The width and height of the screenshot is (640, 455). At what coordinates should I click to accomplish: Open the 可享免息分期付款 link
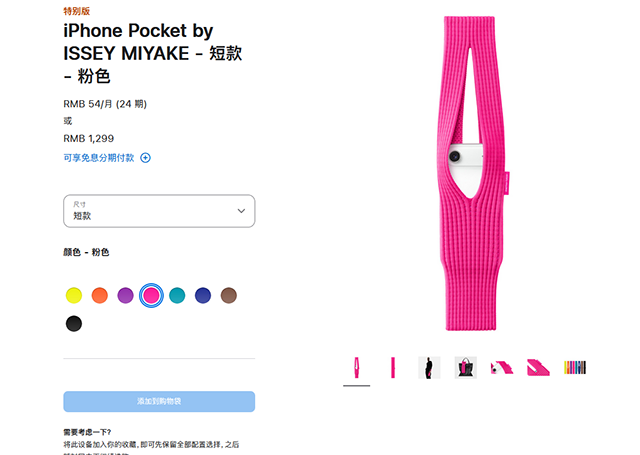coord(99,158)
